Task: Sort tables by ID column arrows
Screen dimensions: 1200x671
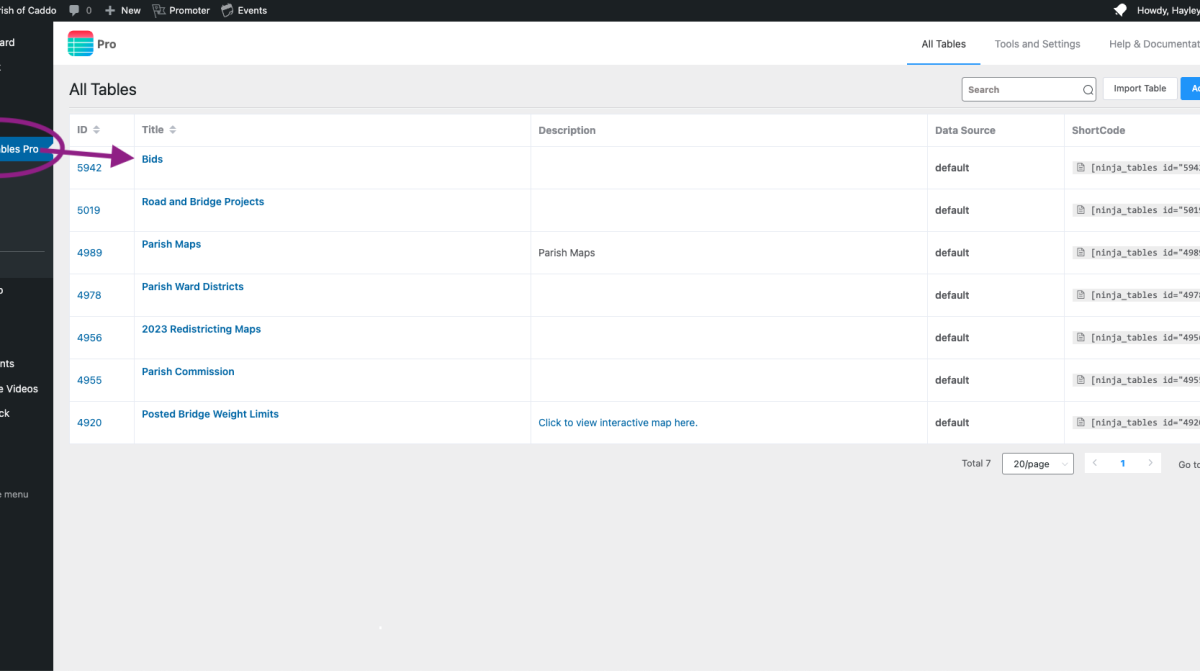Action: (x=96, y=130)
